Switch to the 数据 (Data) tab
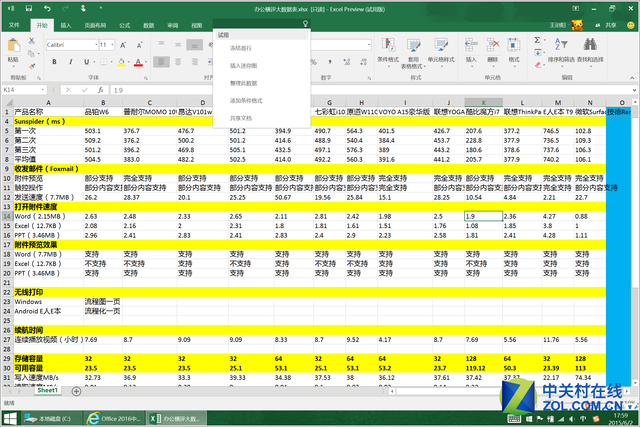The height and width of the screenshot is (427, 640). point(149,25)
